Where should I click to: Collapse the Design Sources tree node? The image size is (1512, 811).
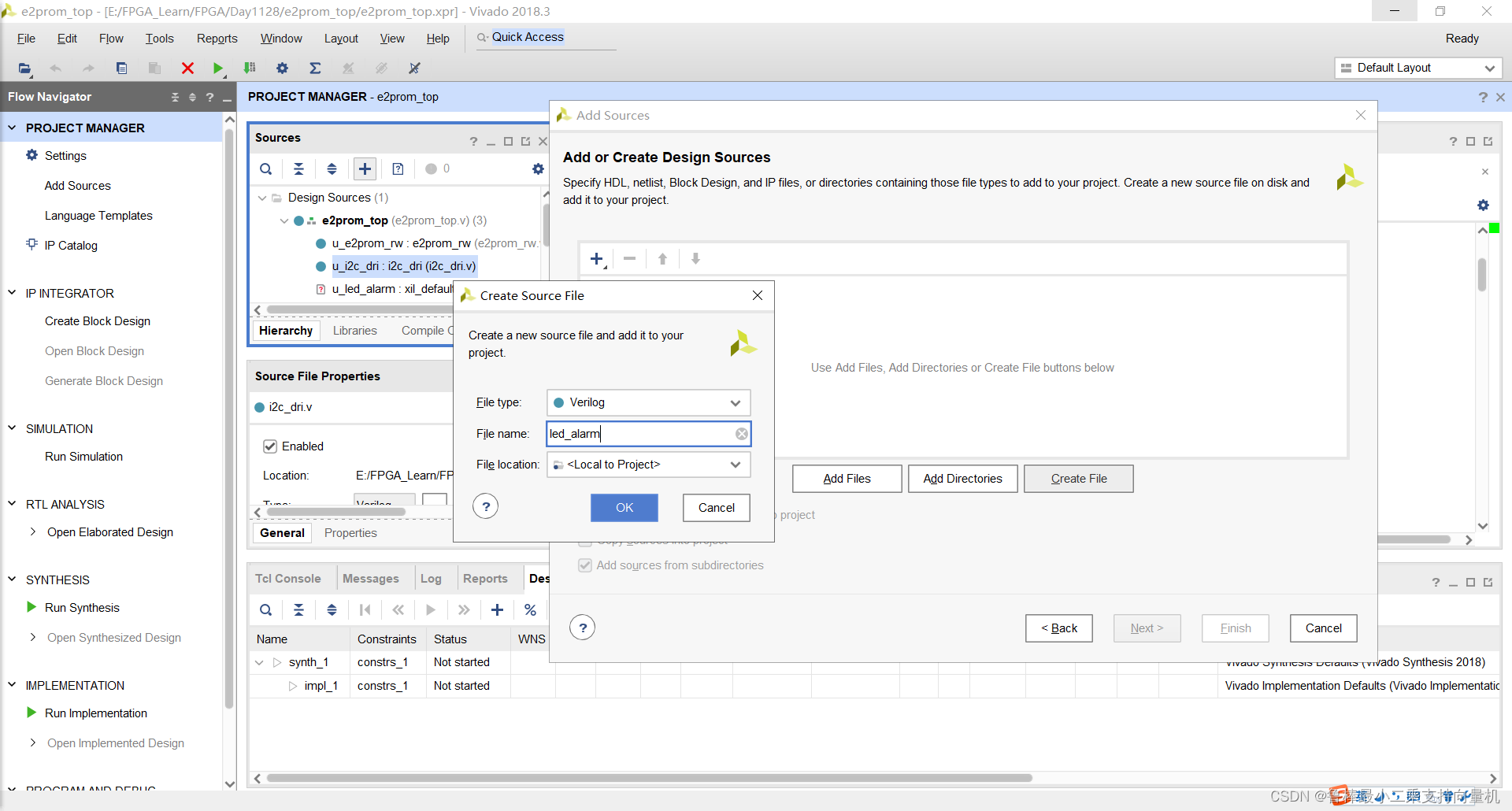point(262,198)
